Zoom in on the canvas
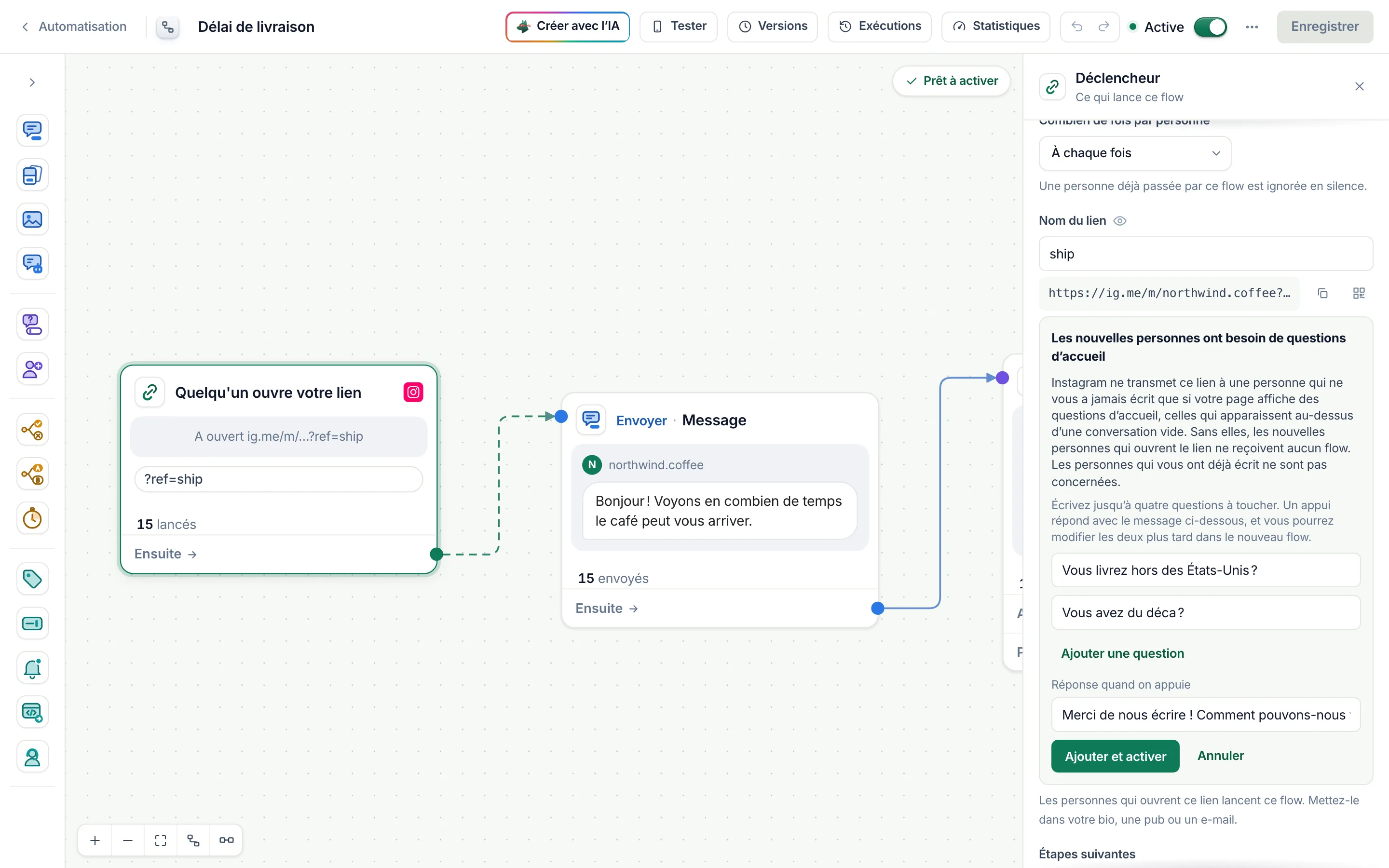Viewport: 1389px width, 868px height. (x=95, y=841)
